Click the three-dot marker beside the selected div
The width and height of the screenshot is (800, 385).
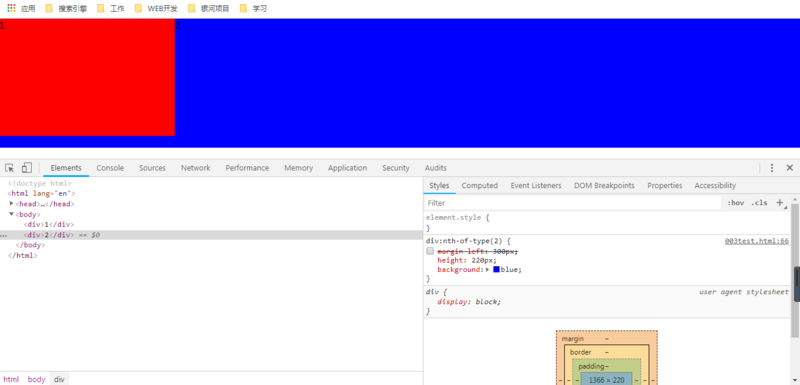tap(4, 236)
